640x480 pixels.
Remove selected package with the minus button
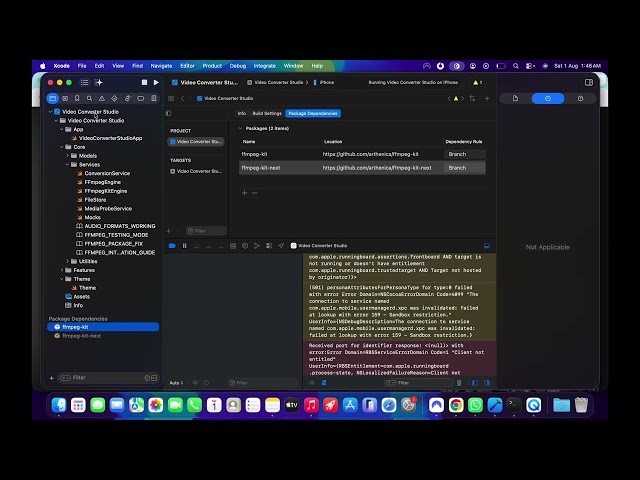click(255, 193)
